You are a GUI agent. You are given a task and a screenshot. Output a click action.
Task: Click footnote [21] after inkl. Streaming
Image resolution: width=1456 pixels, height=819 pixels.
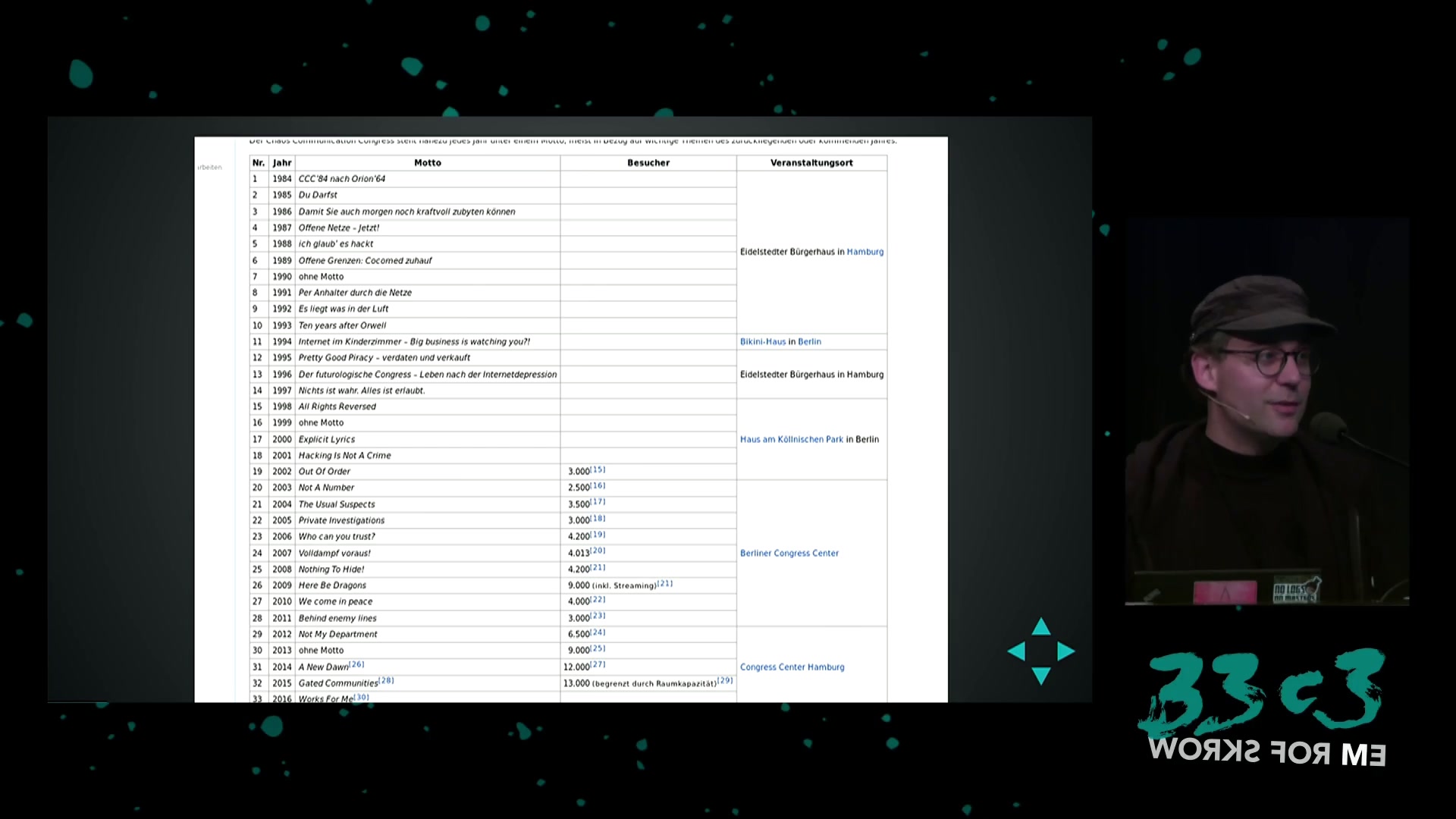tap(665, 583)
